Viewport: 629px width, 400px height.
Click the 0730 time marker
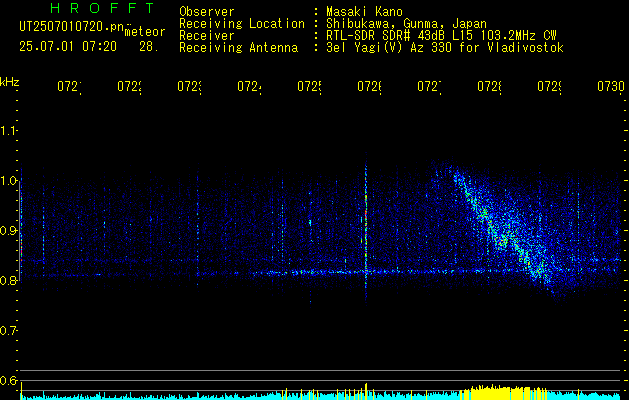[x=611, y=86]
